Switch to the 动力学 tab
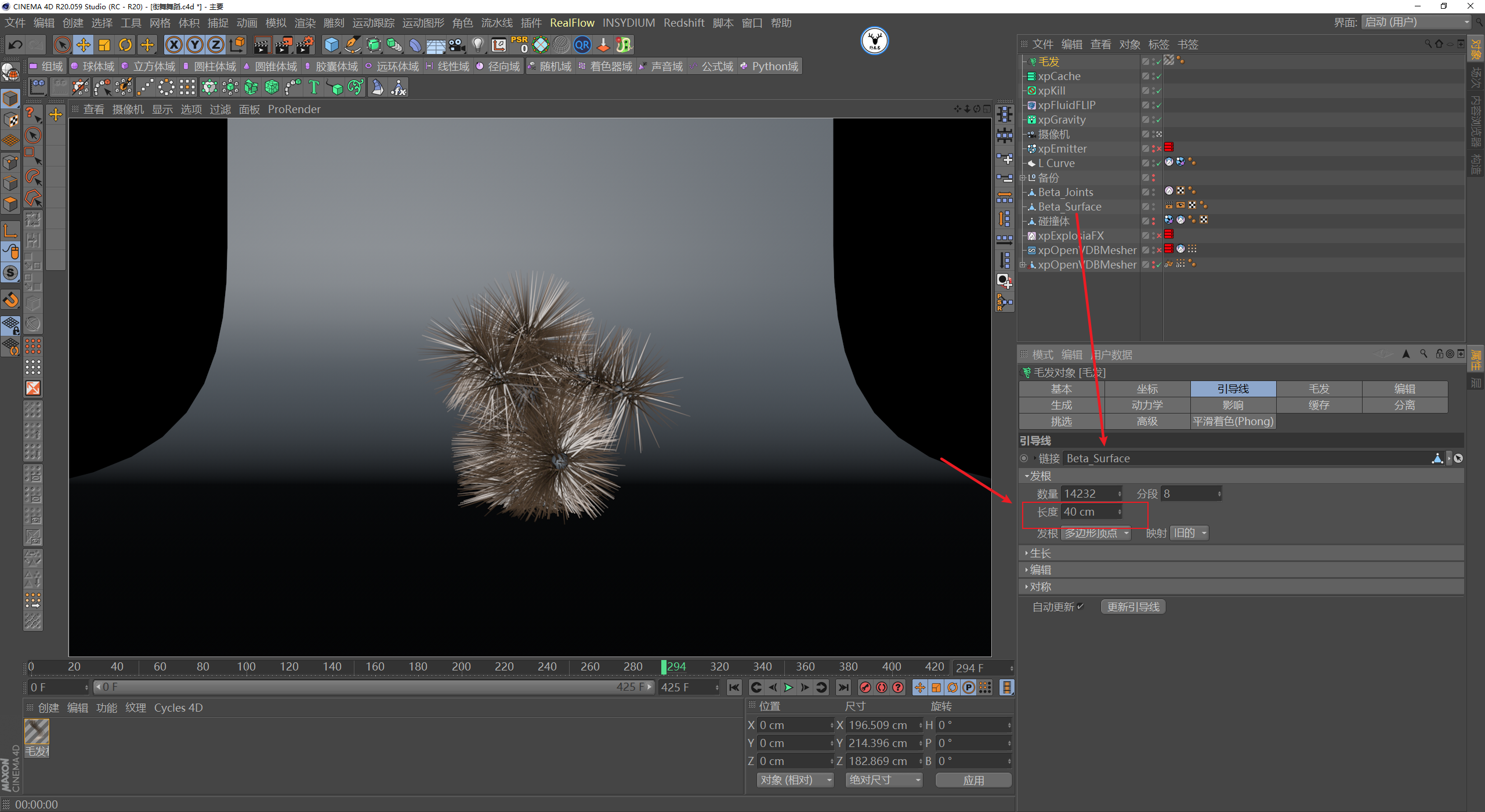 tap(1147, 405)
